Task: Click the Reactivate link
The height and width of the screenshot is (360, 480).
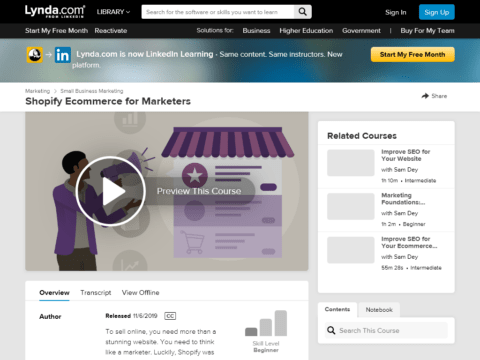Action: tap(111, 31)
